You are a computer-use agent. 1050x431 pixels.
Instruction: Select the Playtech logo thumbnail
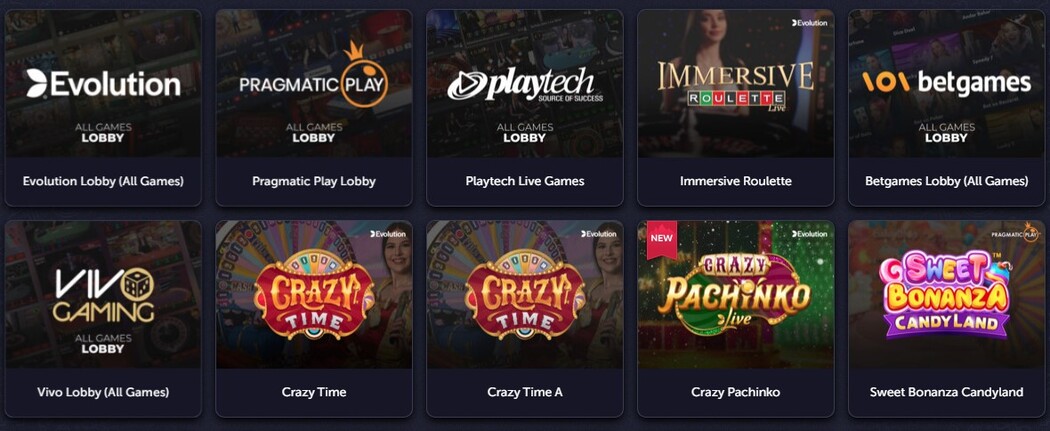[525, 84]
